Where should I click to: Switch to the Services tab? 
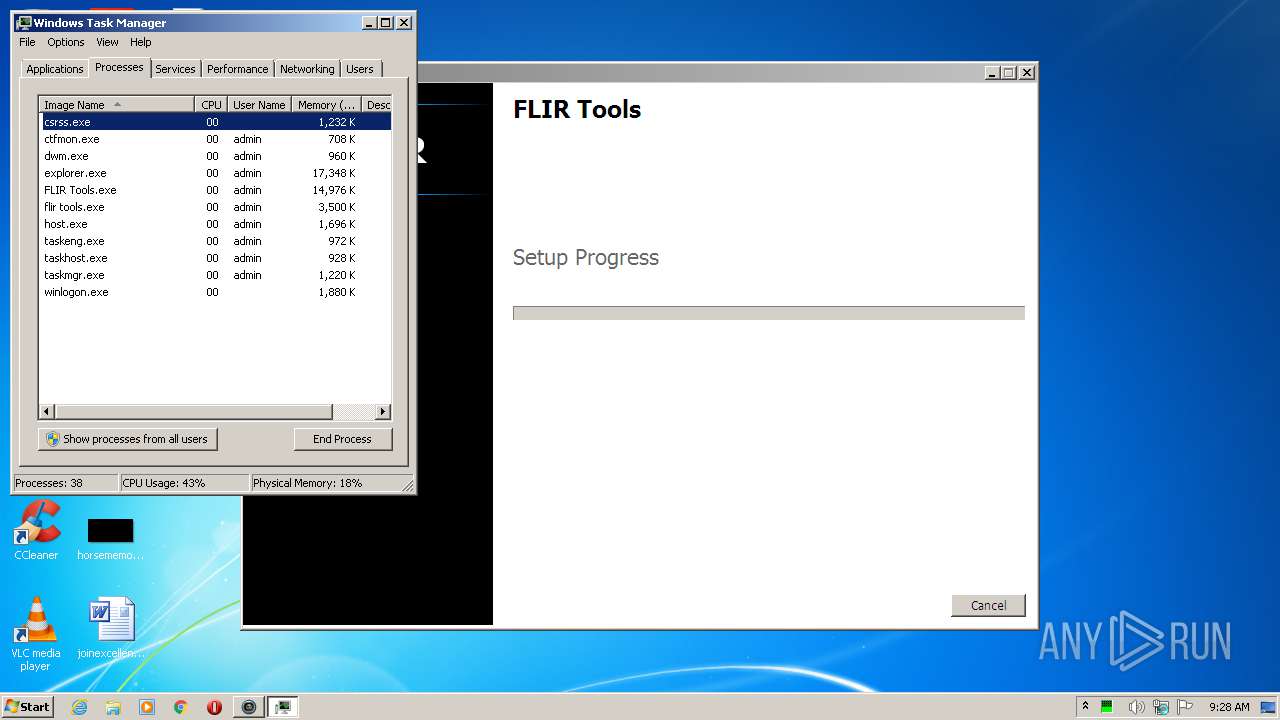tap(175, 69)
